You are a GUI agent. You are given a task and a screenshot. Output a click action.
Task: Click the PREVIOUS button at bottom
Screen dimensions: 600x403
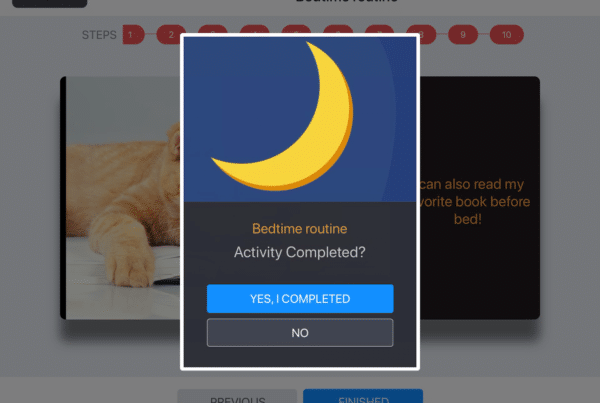237,396
